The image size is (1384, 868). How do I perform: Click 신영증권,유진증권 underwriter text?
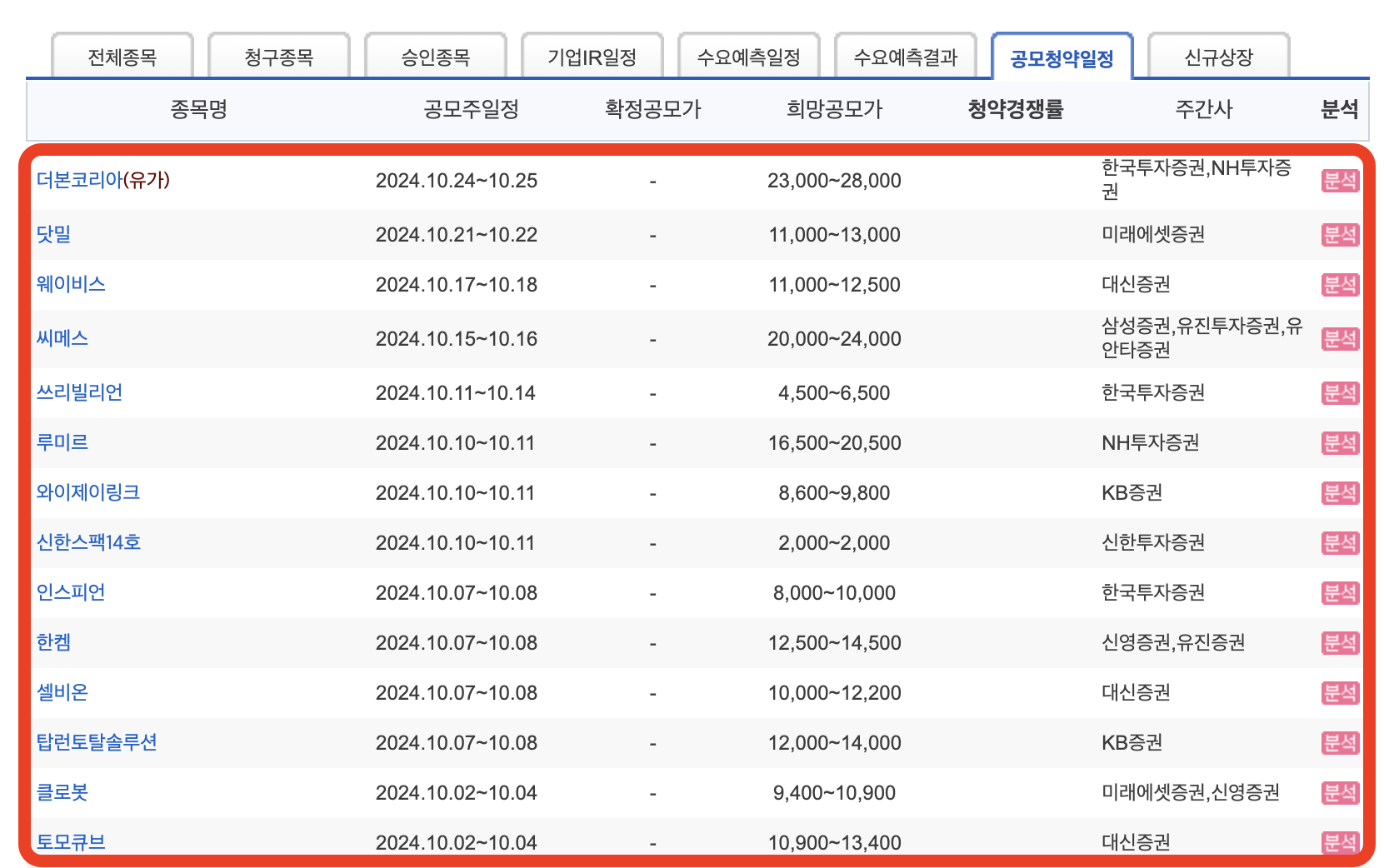coord(1173,643)
